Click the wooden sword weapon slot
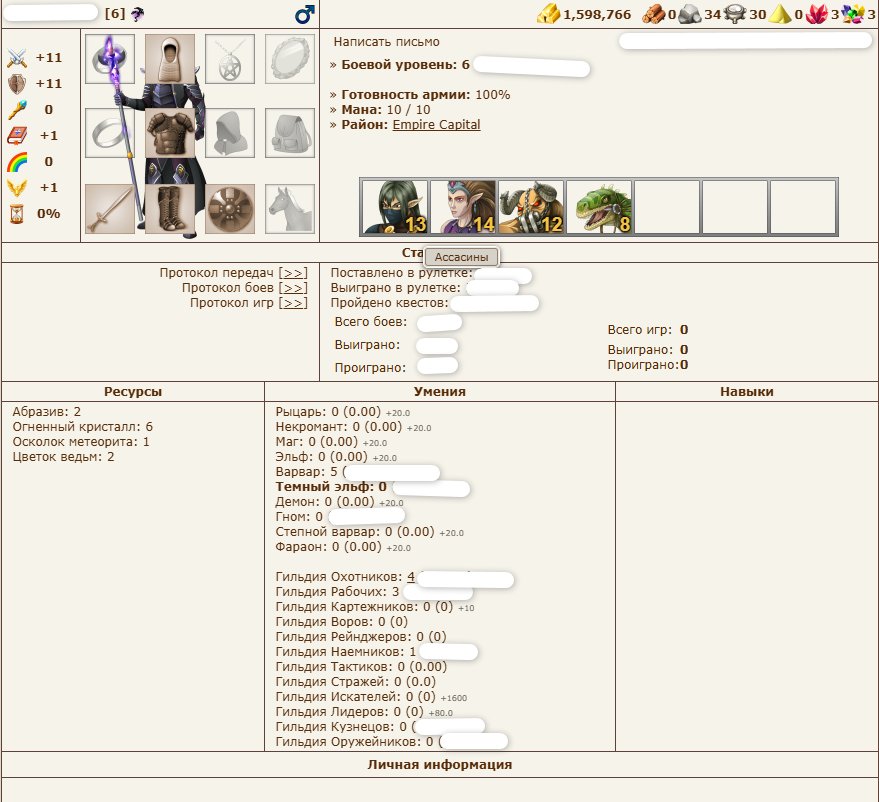The height and width of the screenshot is (802, 879). [109, 208]
